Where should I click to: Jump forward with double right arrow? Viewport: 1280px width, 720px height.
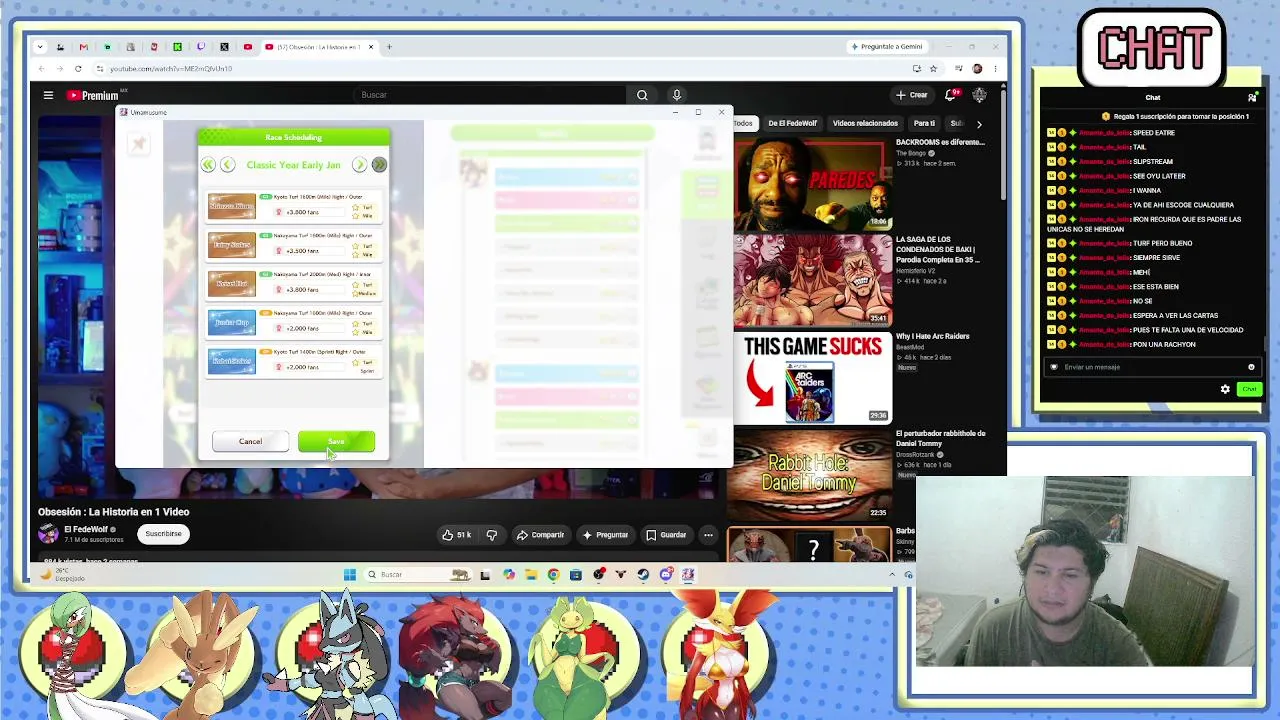(379, 165)
